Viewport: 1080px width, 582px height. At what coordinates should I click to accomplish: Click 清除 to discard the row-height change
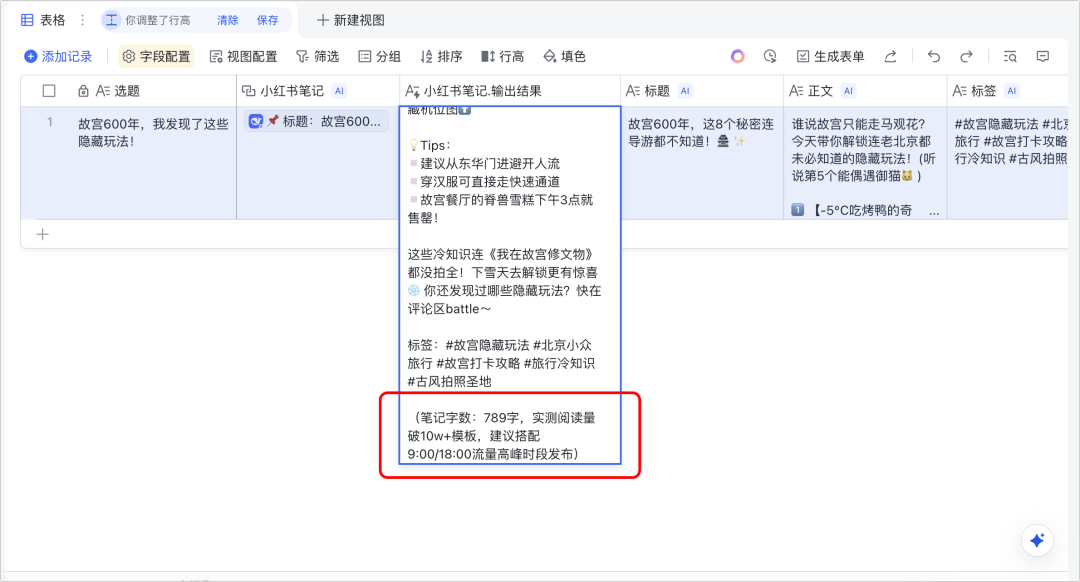pos(227,20)
